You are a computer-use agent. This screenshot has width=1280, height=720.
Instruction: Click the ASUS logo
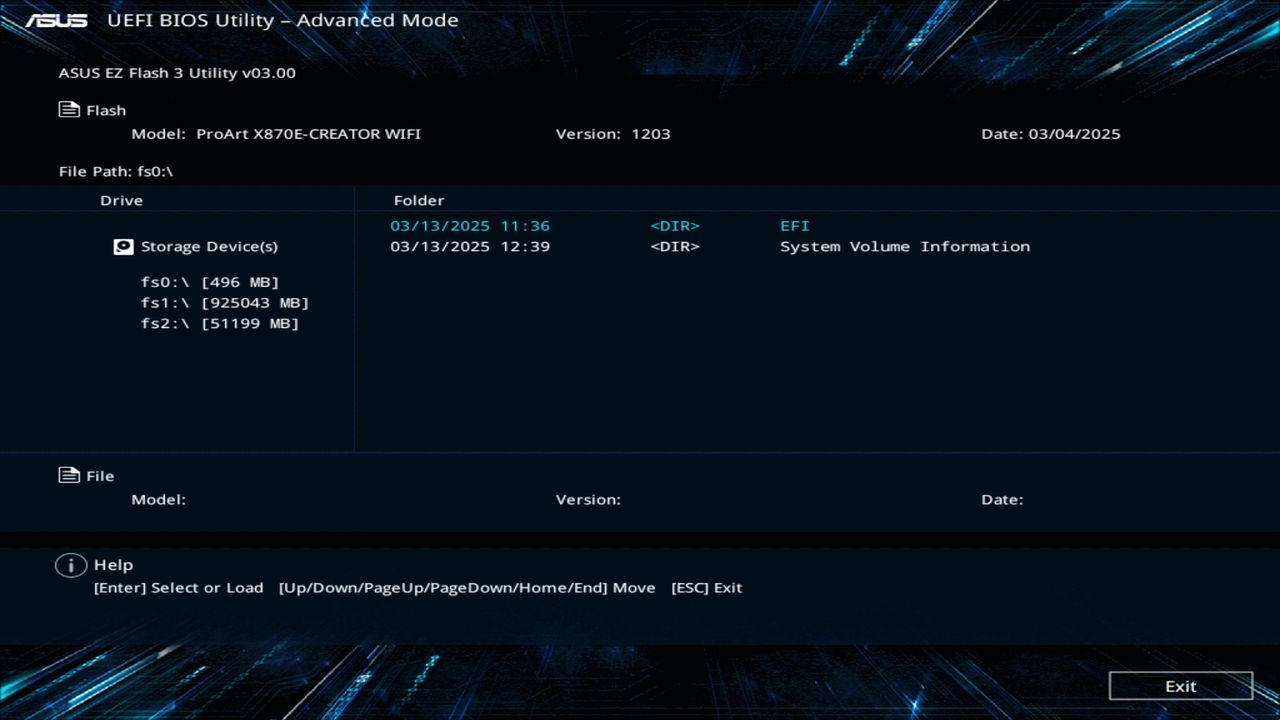tap(56, 20)
